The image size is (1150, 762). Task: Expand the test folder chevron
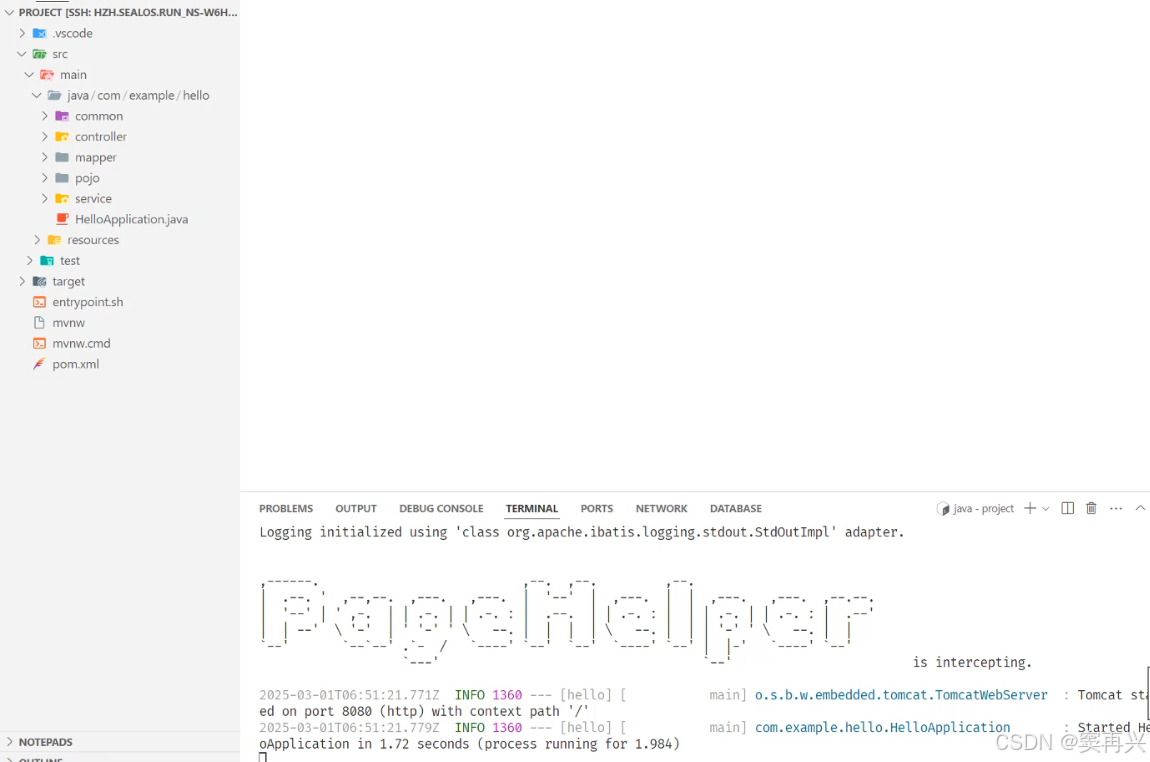29,260
